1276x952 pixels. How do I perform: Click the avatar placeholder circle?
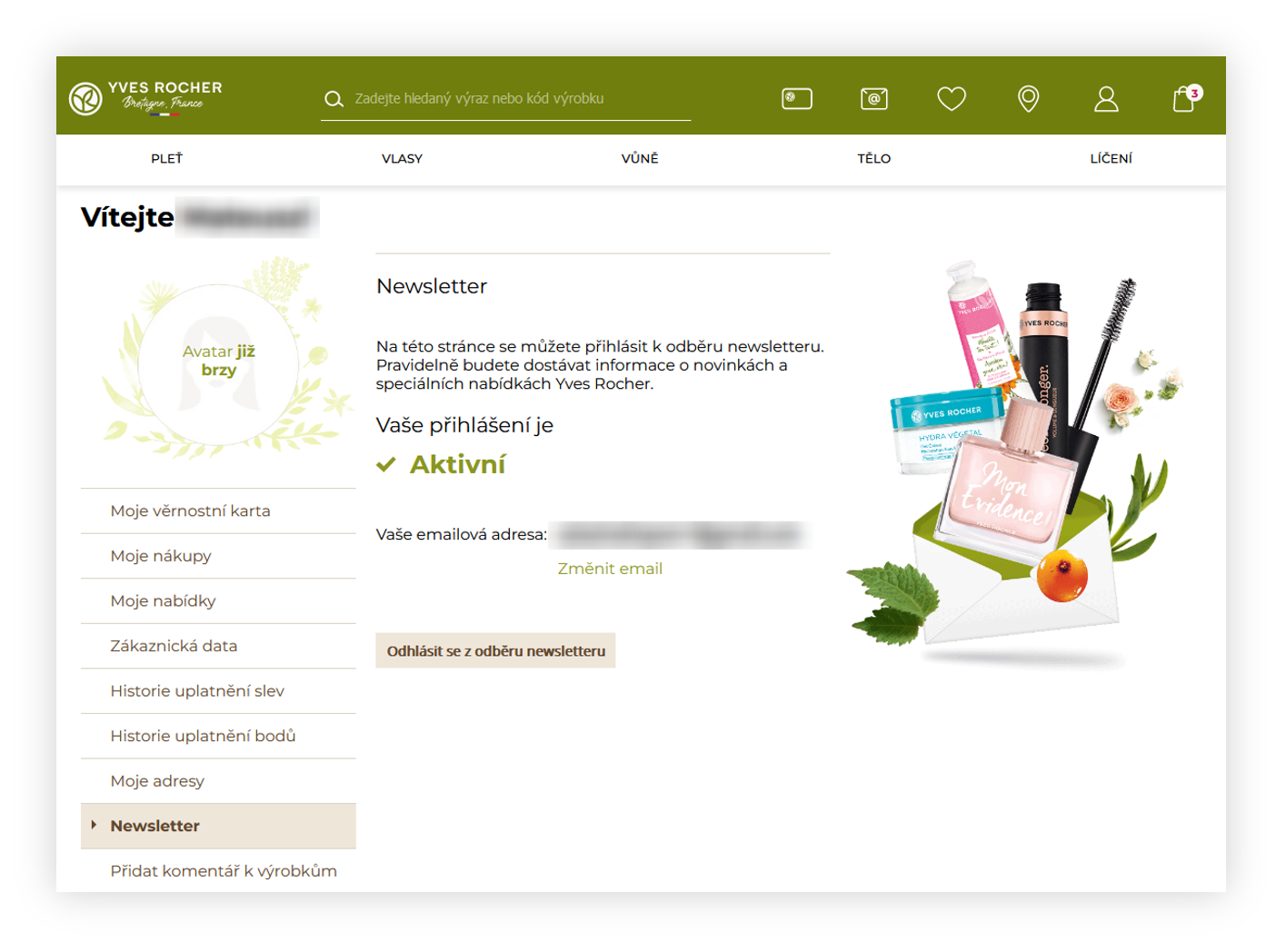[219, 364]
